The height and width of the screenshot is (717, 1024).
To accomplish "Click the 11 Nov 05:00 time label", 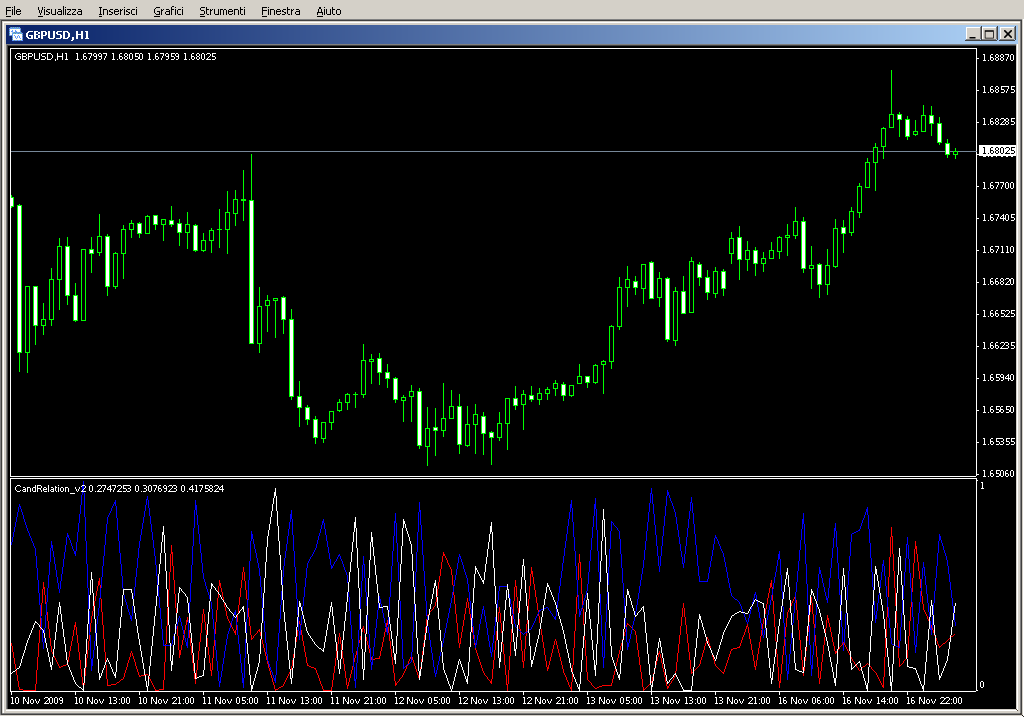I will 230,701.
